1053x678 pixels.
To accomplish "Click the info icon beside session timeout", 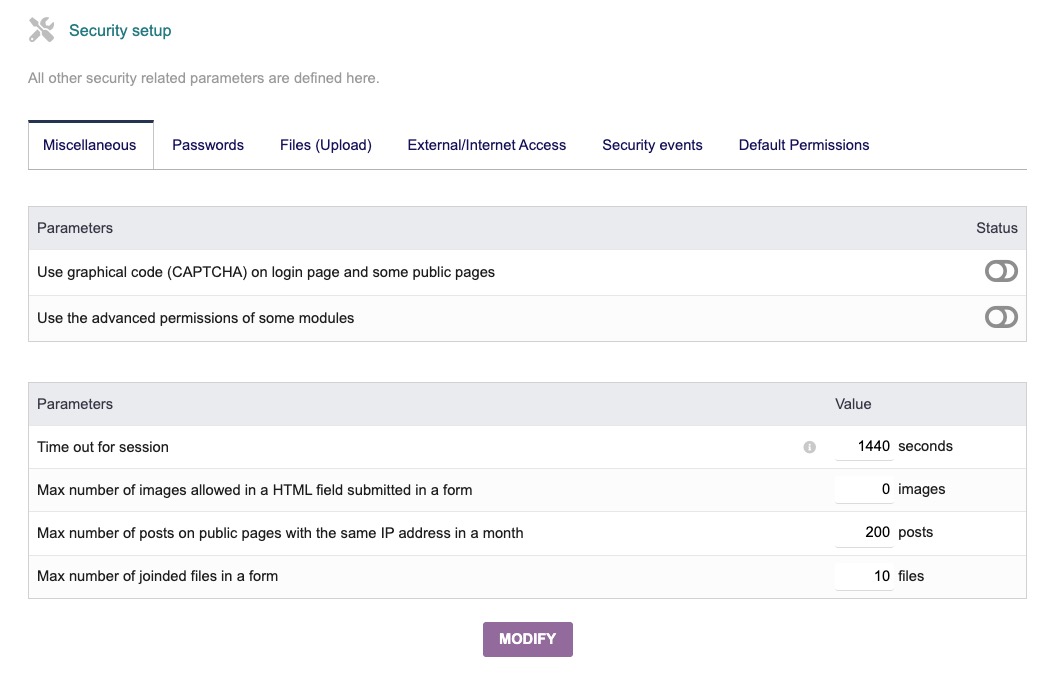I will [x=809, y=447].
